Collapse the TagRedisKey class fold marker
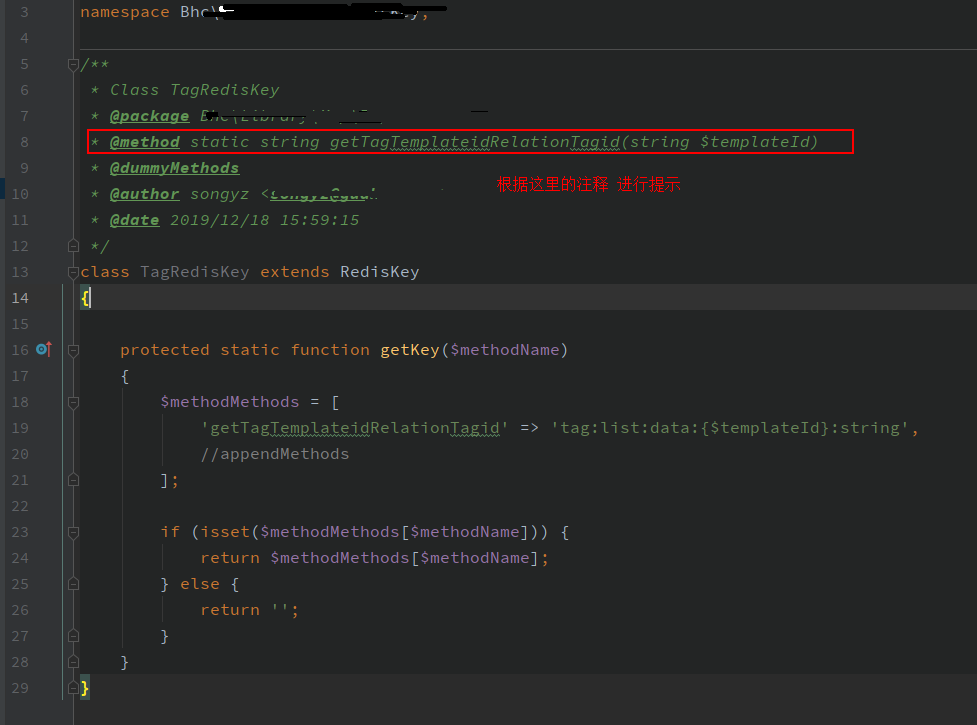Image resolution: width=977 pixels, height=725 pixels. pos(73,272)
